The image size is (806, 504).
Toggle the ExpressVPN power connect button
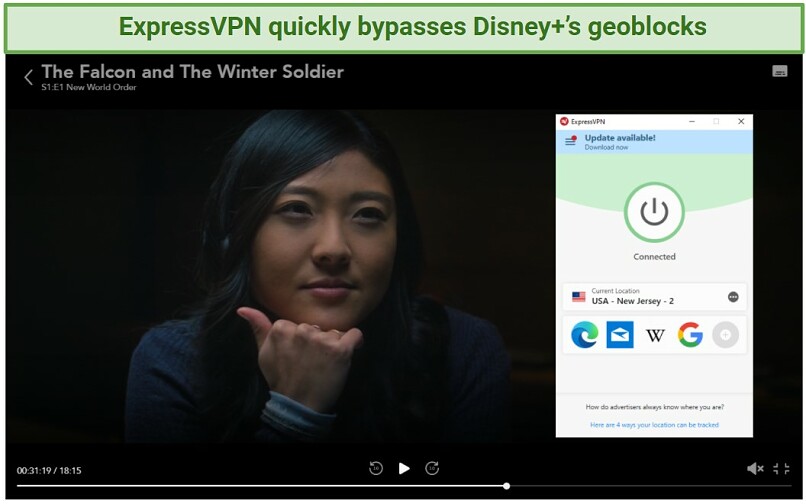(x=654, y=212)
